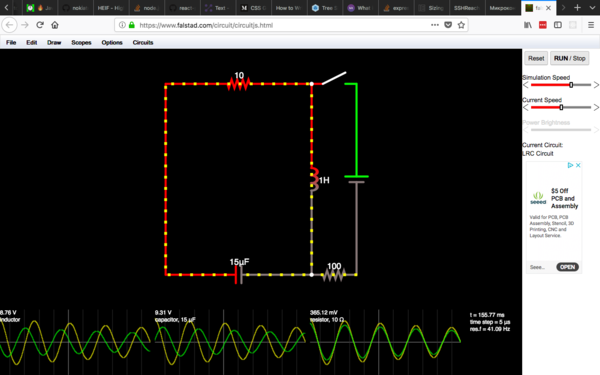This screenshot has width=600, height=375.
Task: Select the 1H inductor
Action: pyautogui.click(x=314, y=179)
